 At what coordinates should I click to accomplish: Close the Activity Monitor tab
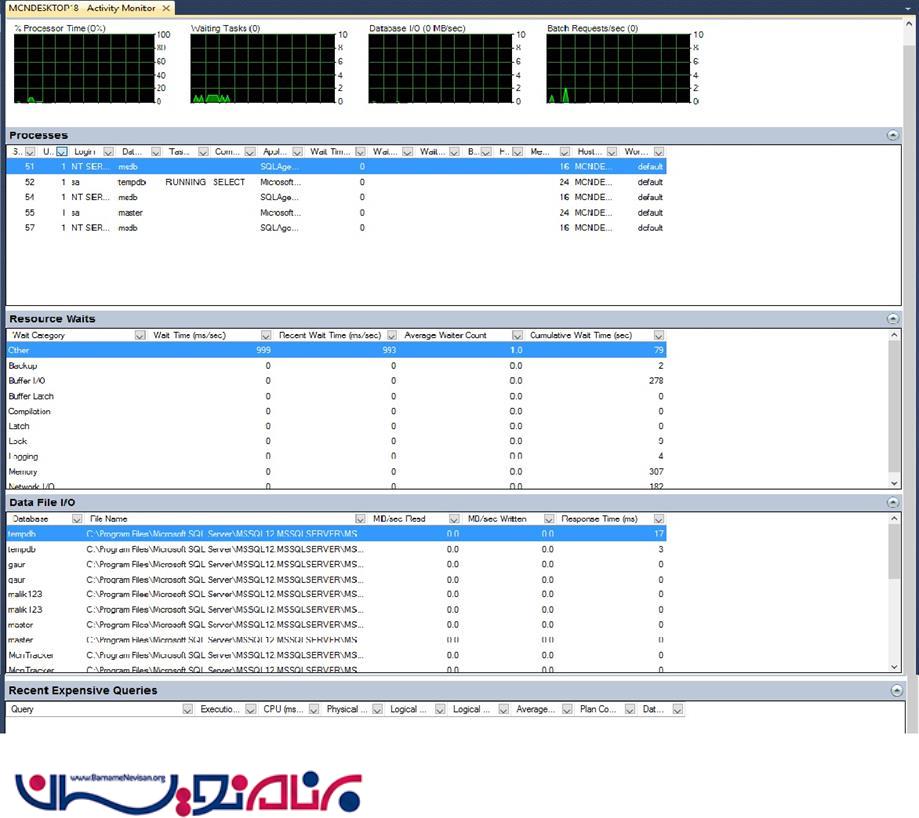coord(166,8)
